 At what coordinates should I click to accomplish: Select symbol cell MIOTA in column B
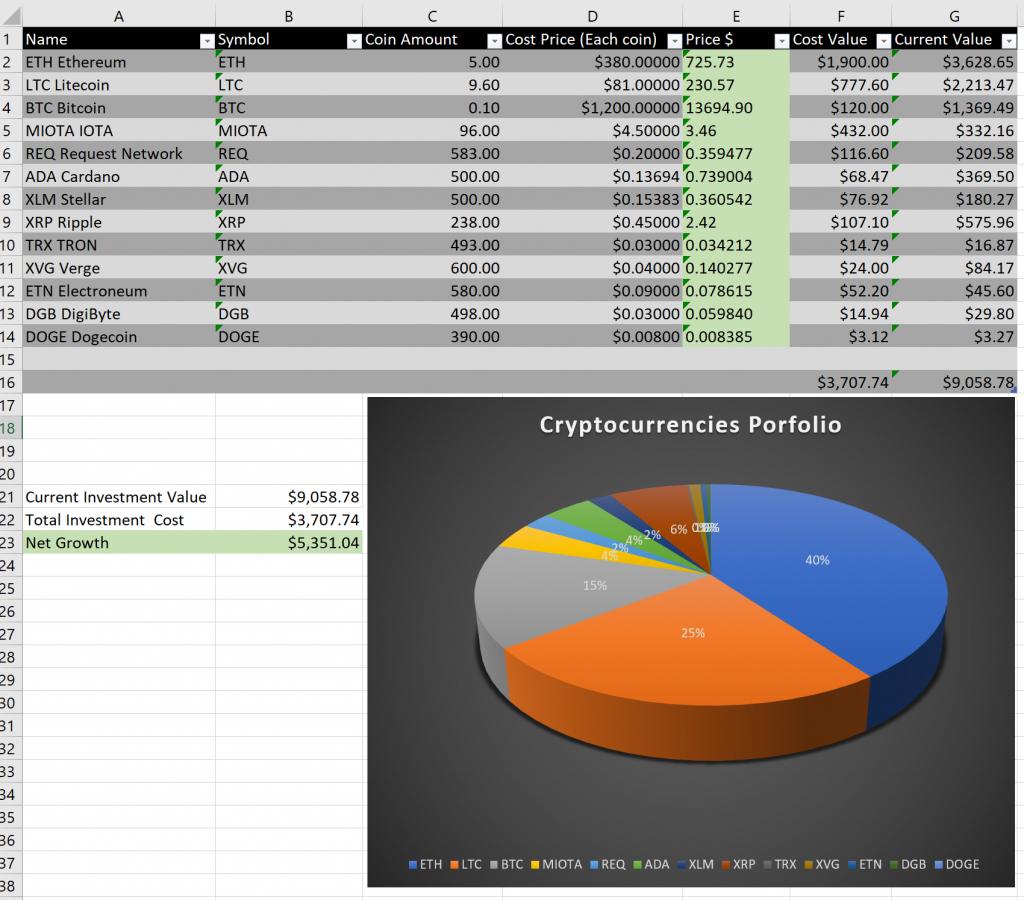click(x=289, y=131)
